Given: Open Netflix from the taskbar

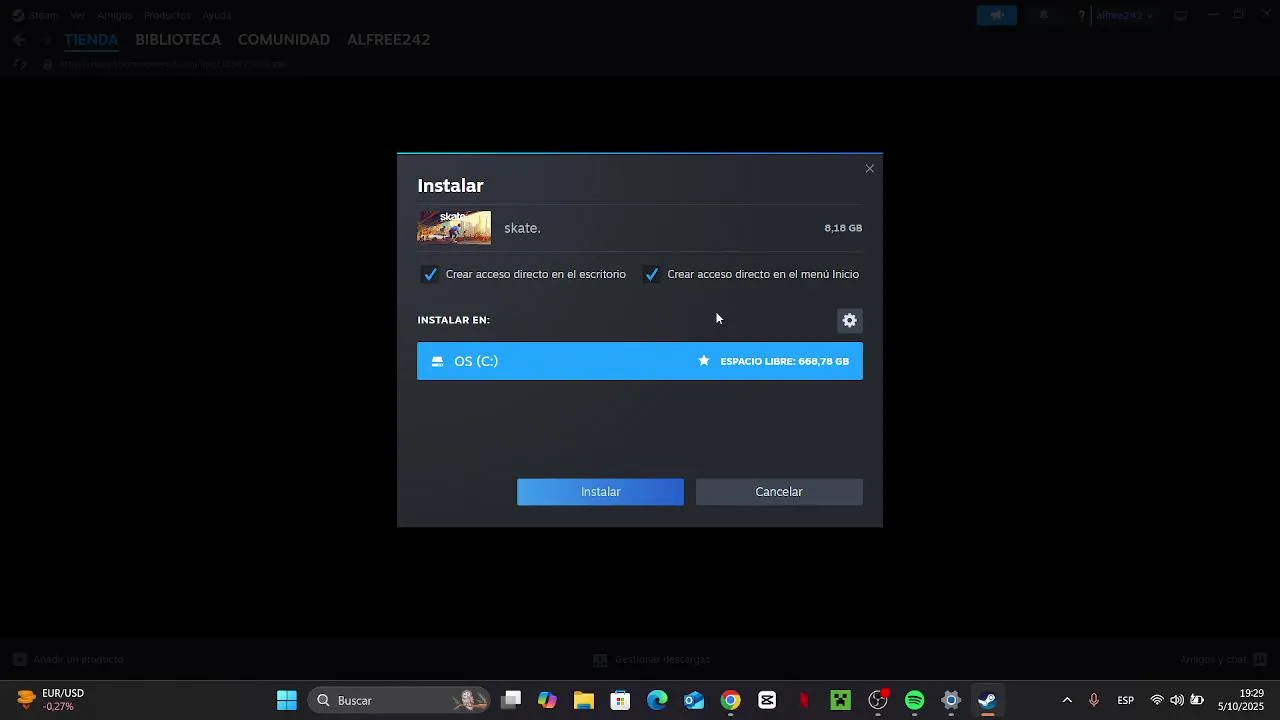Looking at the screenshot, I should tap(804, 700).
